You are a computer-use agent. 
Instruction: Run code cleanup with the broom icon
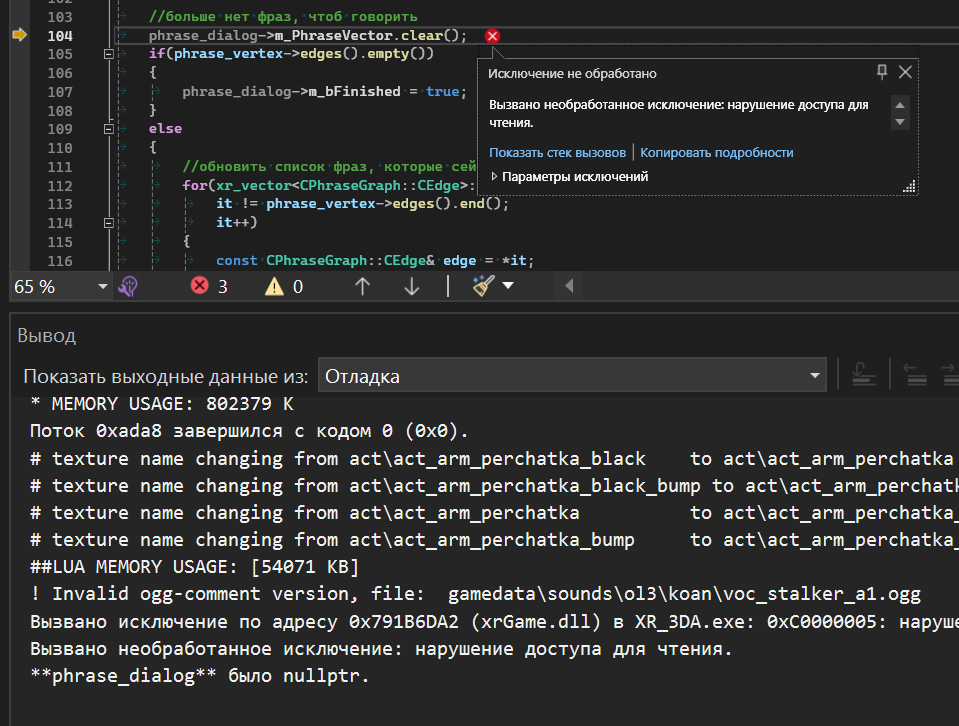(483, 287)
